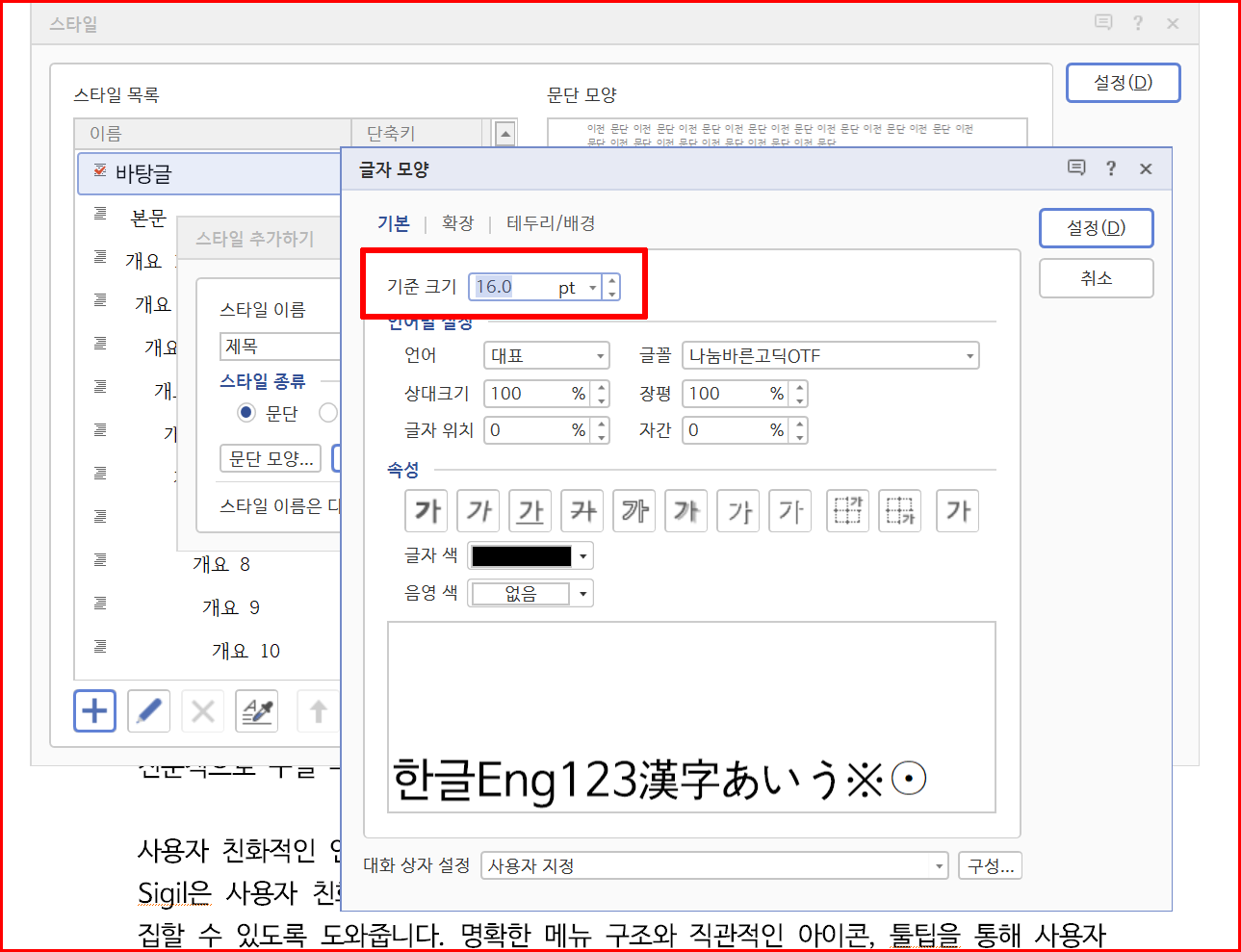Open 글꼴 나눔바른고딕OTF font dropdown
Image resolution: width=1241 pixels, height=952 pixels.
click(x=831, y=356)
